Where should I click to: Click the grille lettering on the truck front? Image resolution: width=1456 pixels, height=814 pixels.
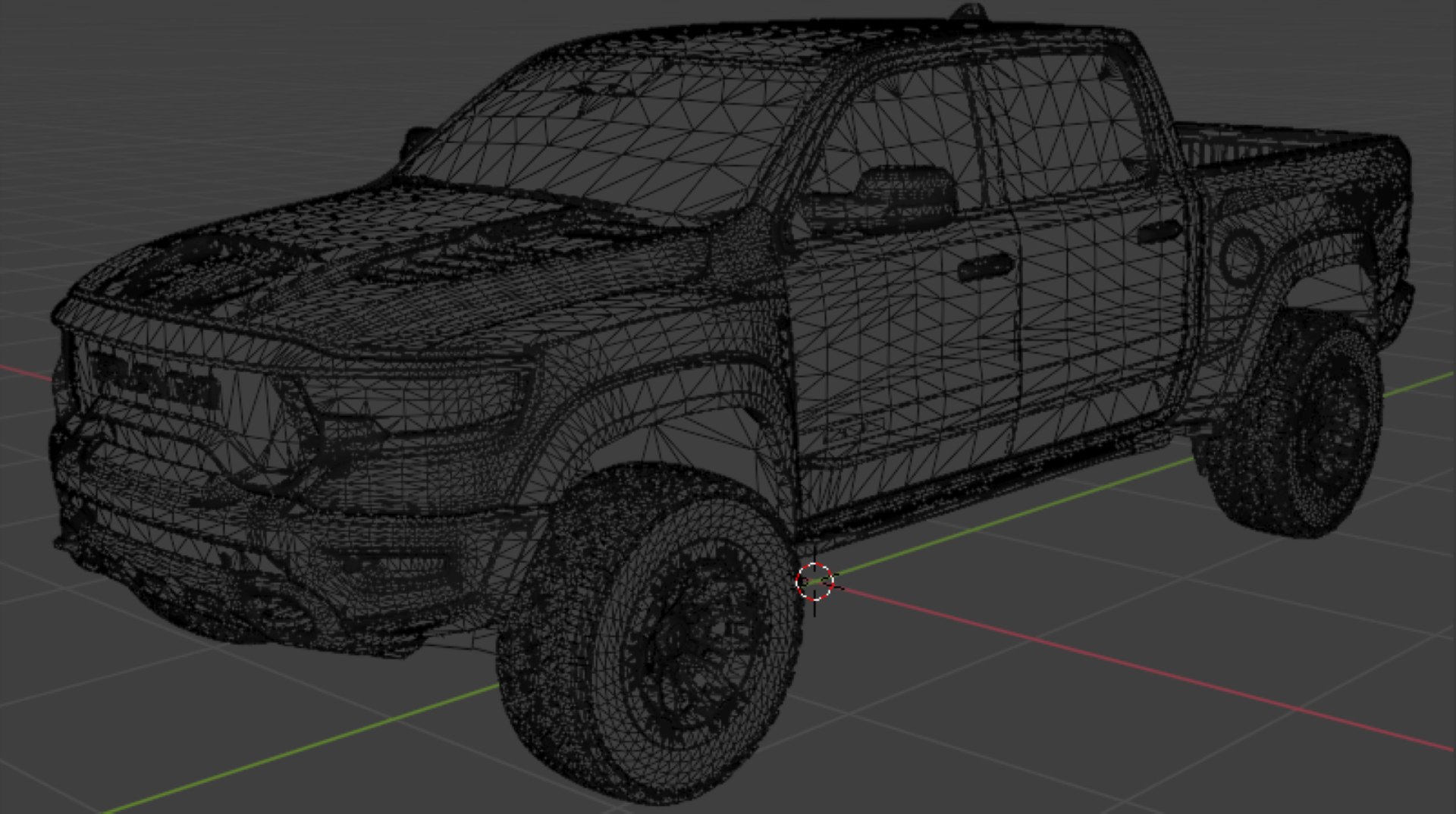pyautogui.click(x=156, y=382)
